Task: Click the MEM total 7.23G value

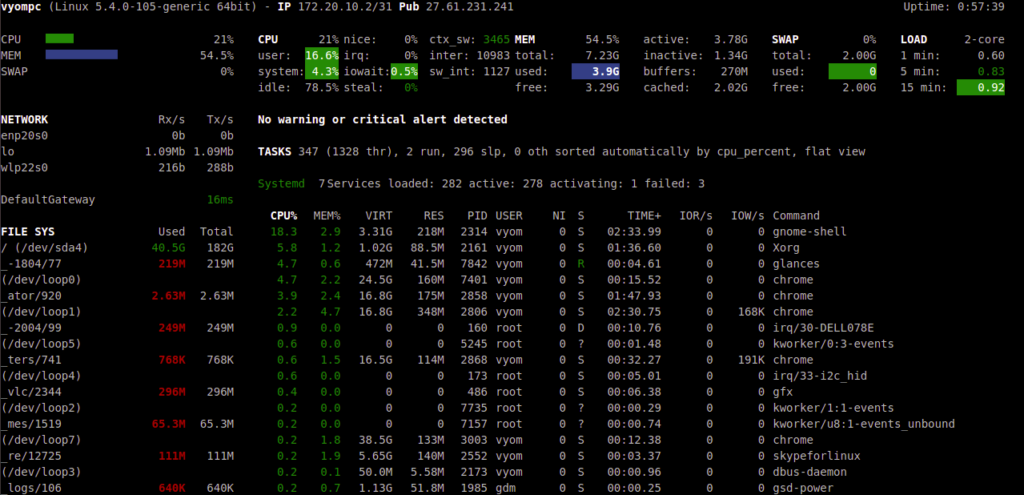Action: 600,56
